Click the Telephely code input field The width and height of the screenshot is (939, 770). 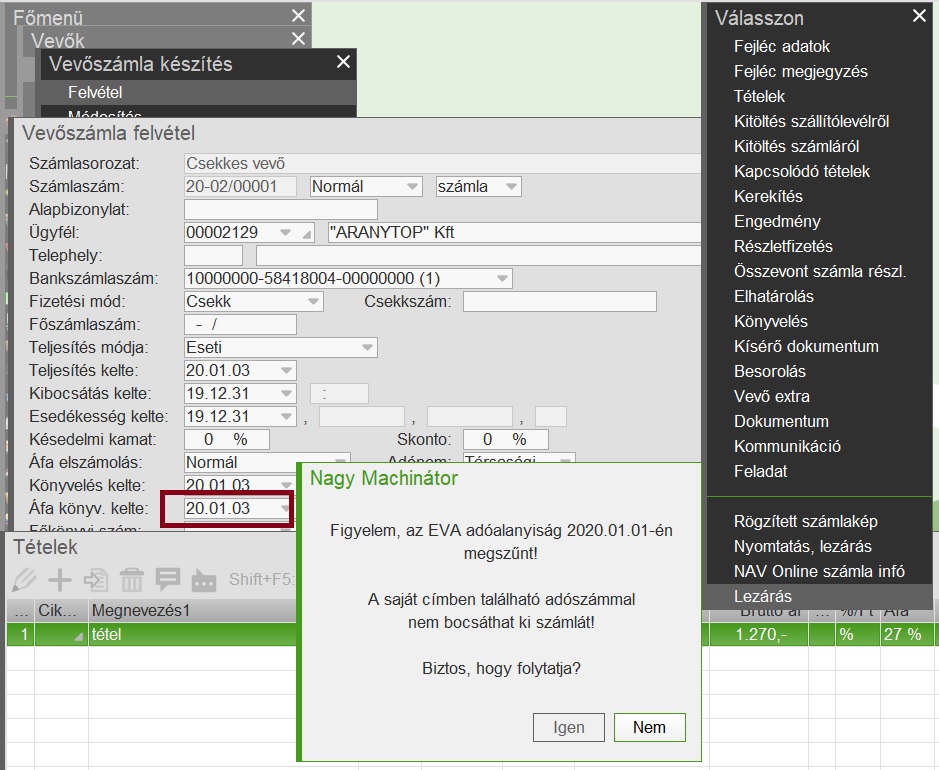[213, 256]
